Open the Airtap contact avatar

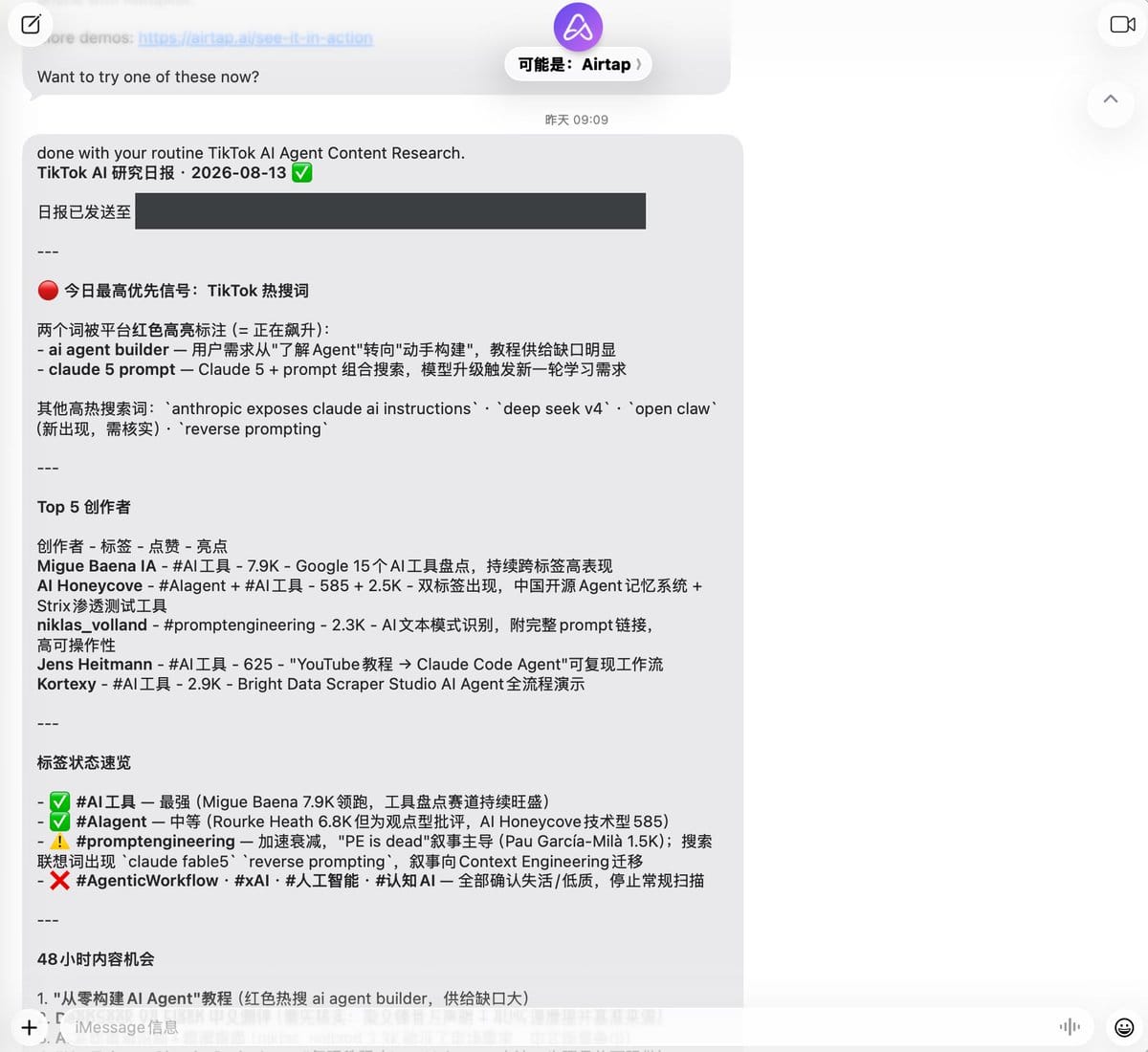tap(578, 27)
